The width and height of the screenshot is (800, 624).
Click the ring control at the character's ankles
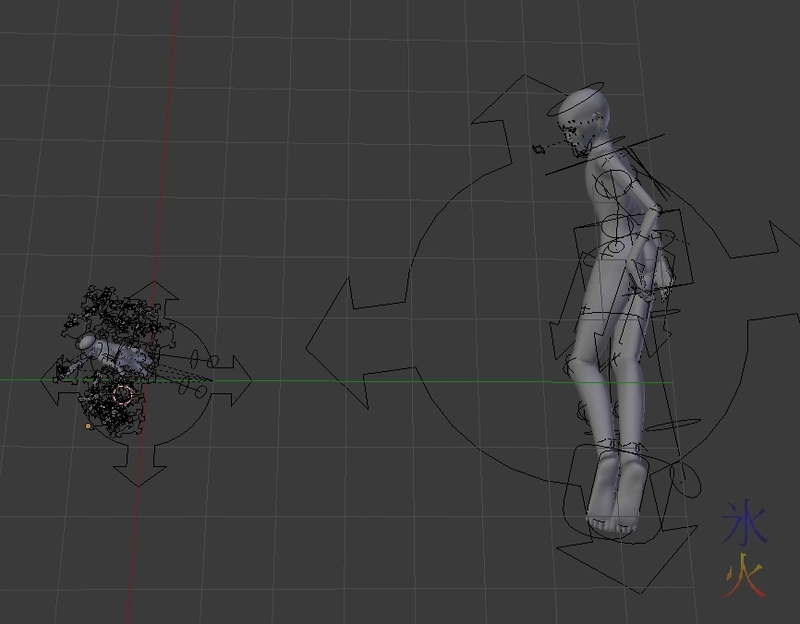tap(610, 445)
